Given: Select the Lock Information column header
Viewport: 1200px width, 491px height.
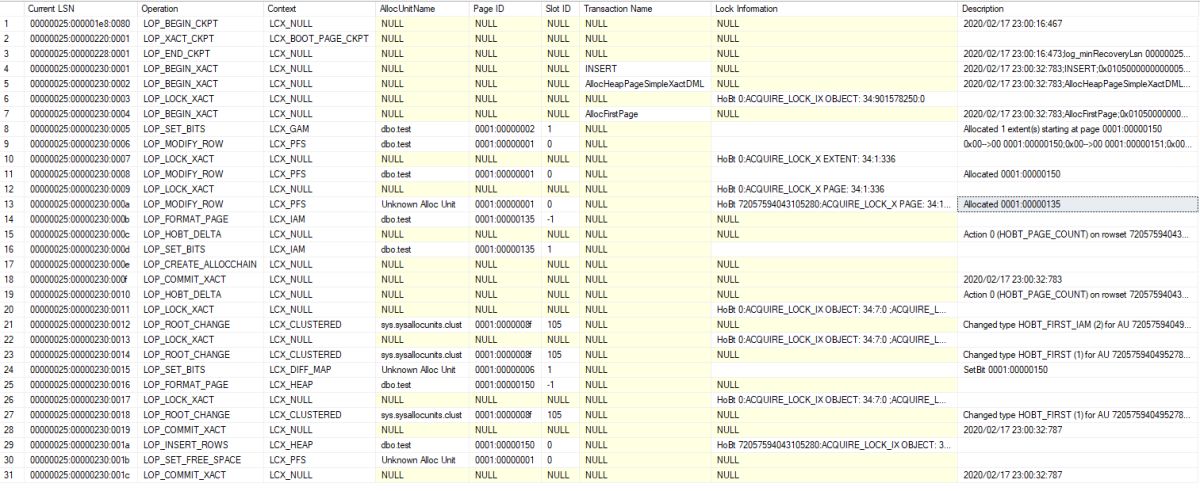Looking at the screenshot, I should pyautogui.click(x=835, y=8).
